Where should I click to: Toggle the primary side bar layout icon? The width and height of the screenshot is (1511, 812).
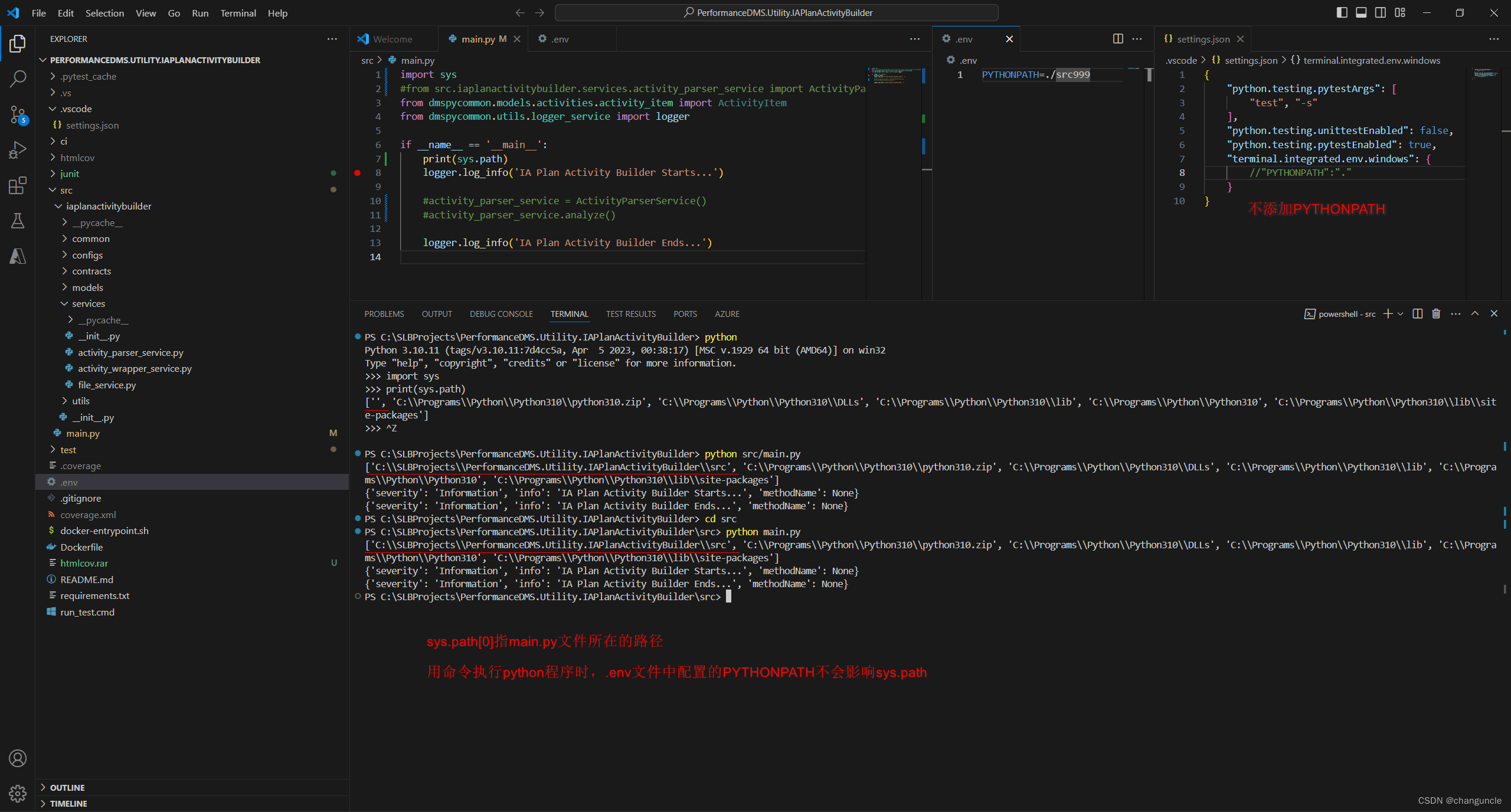coord(1342,12)
